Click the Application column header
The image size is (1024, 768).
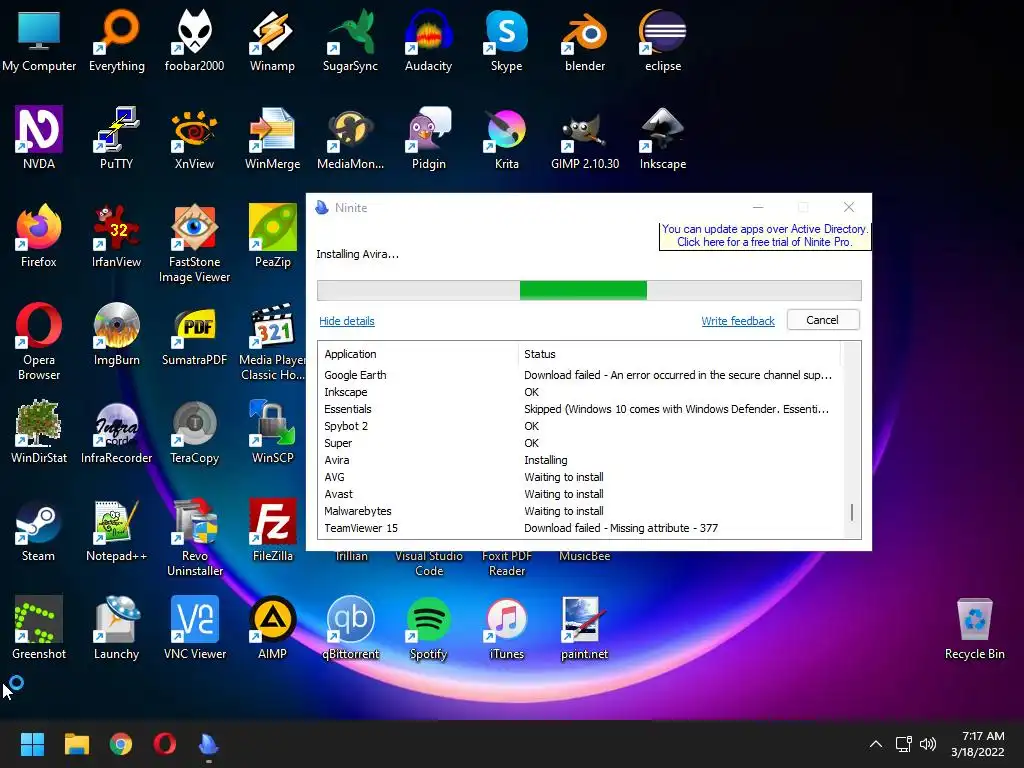[x=418, y=354]
